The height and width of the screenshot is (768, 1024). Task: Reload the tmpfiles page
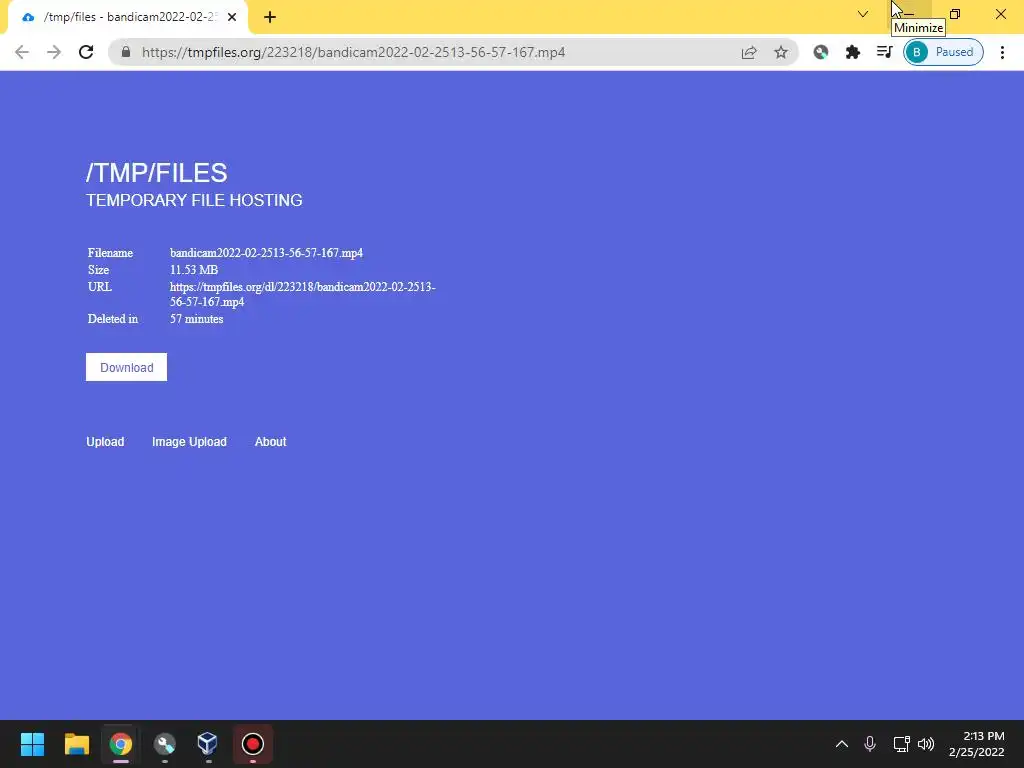coord(86,52)
